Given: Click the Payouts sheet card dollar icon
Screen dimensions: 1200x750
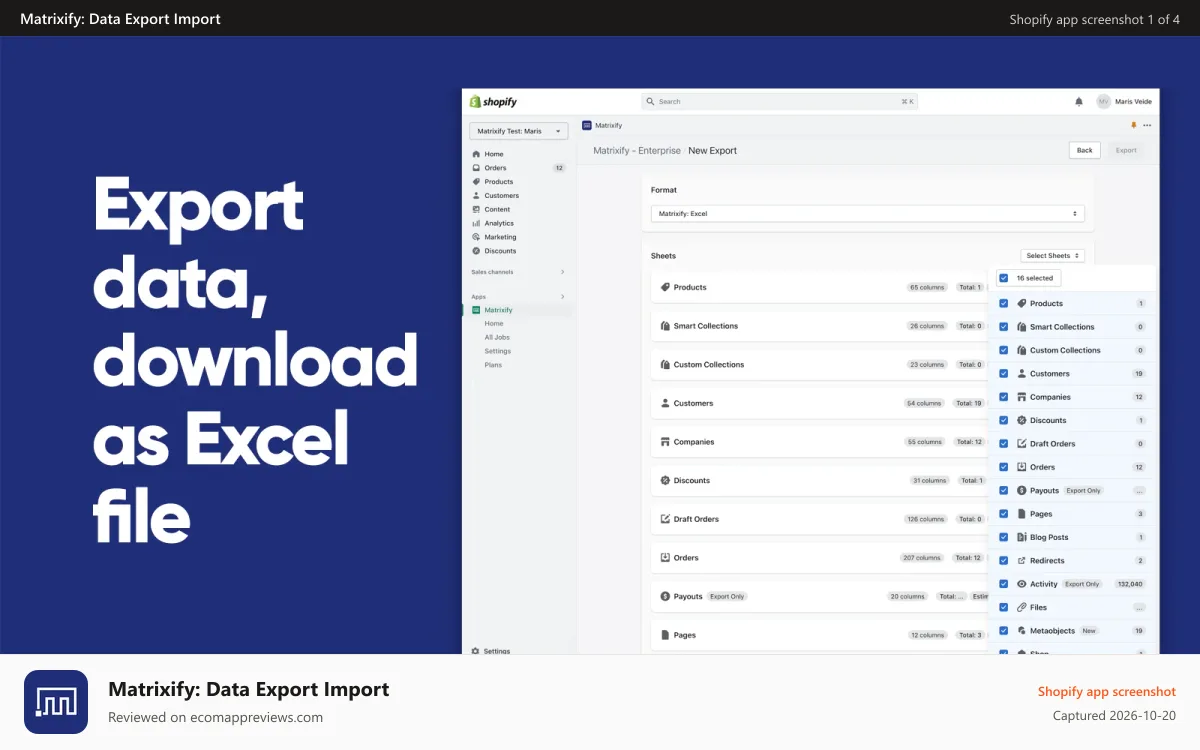Looking at the screenshot, I should click(665, 596).
